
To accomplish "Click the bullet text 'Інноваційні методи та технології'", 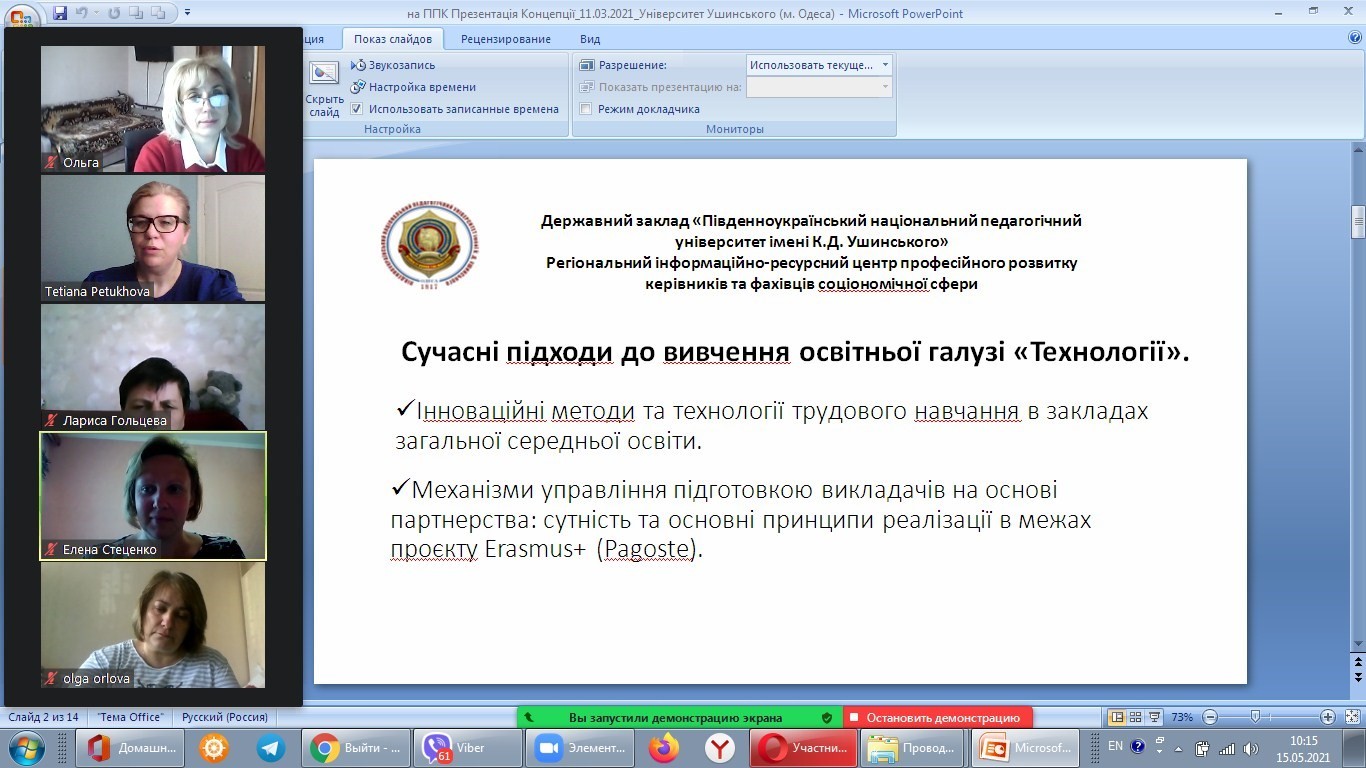I will [x=771, y=425].
